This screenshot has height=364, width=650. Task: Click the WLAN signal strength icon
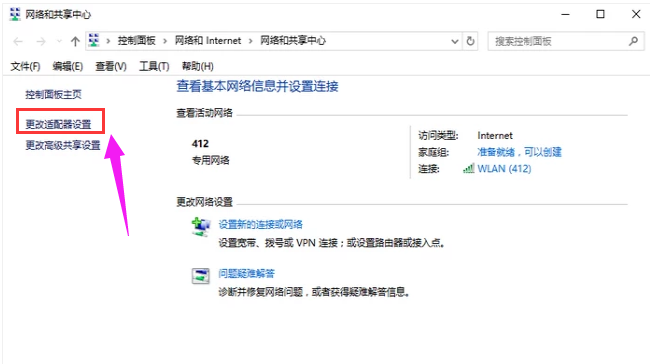click(468, 168)
